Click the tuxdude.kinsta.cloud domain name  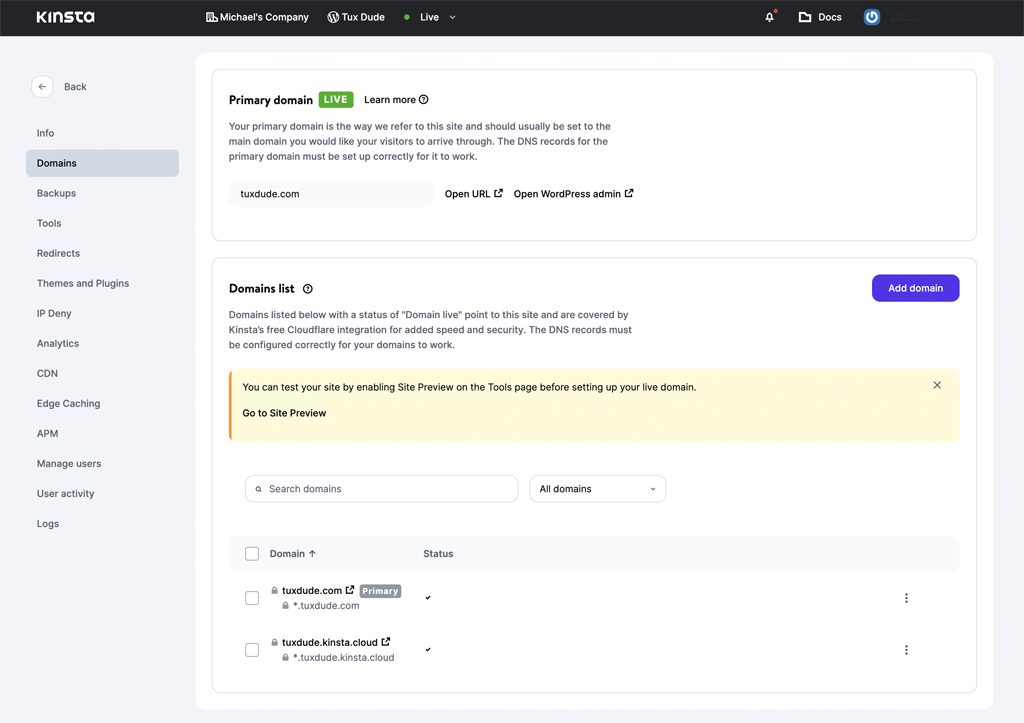[x=330, y=643]
